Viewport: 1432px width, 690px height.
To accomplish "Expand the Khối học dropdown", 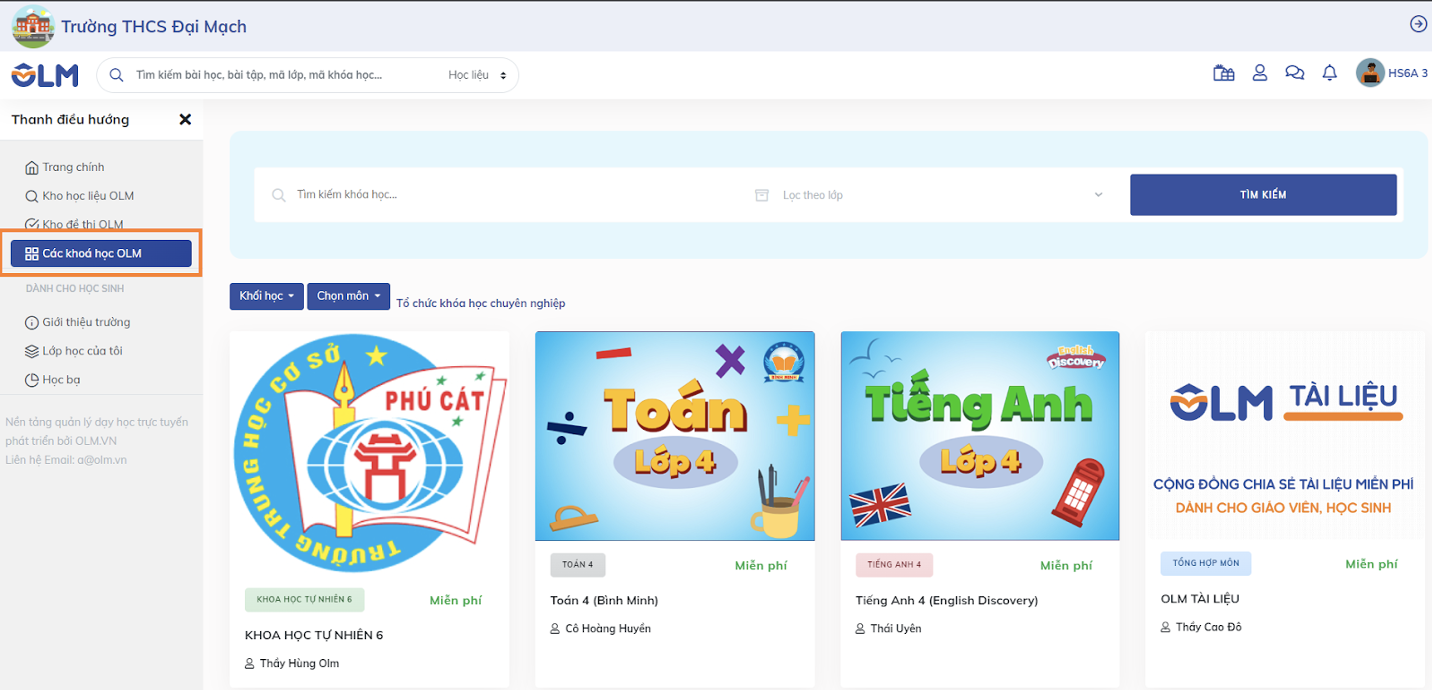I will (266, 296).
